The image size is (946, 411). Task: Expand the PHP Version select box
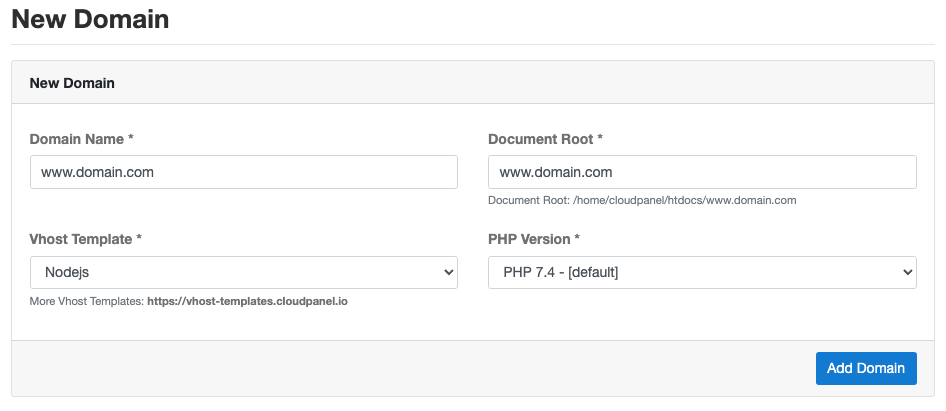[x=702, y=272]
